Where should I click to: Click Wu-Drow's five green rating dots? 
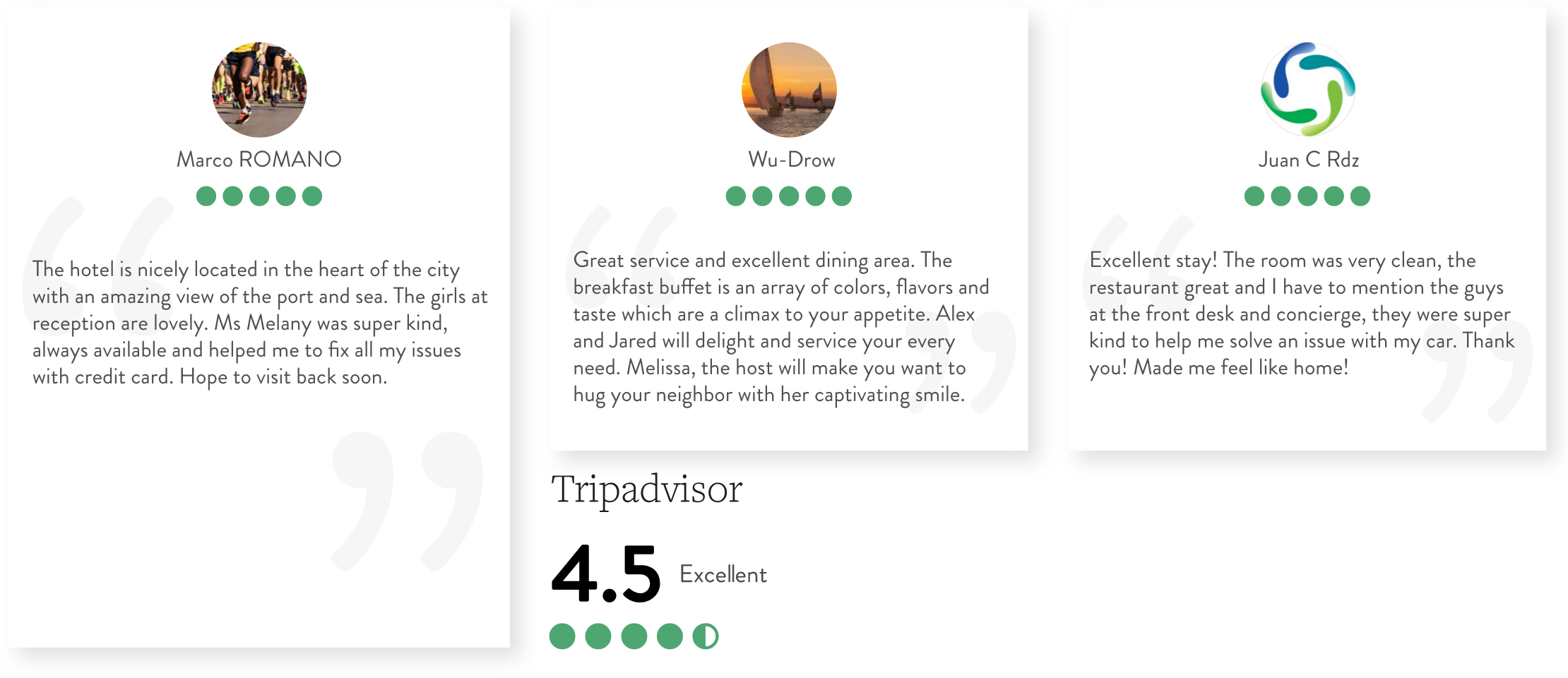tap(789, 196)
